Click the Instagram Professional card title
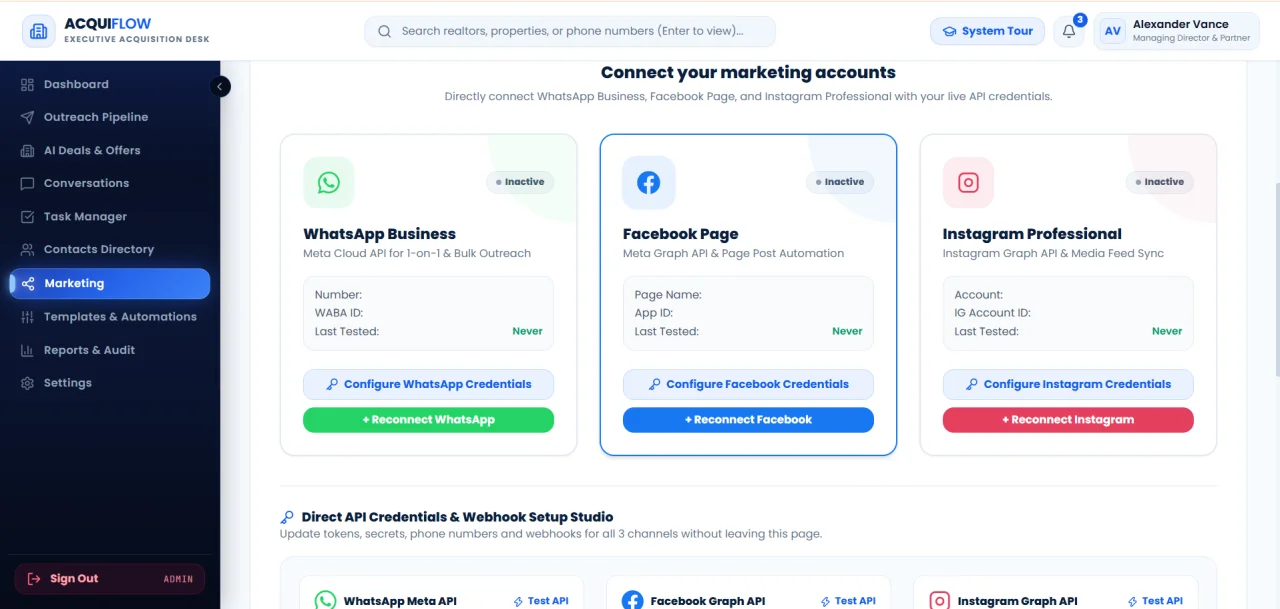 click(1032, 234)
